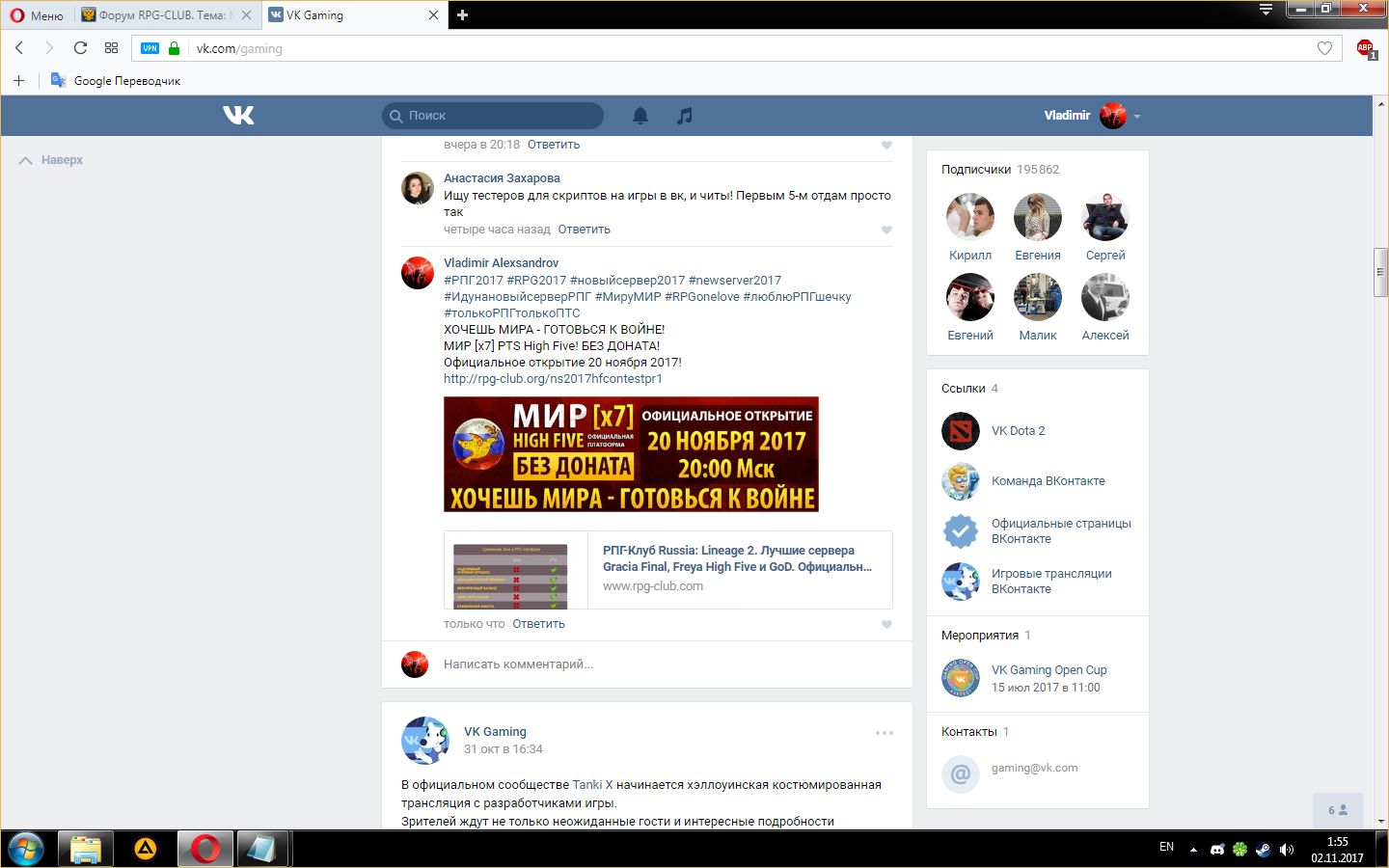This screenshot has width=1389, height=868.
Task: Open Opera from the taskbar
Action: click(x=204, y=850)
